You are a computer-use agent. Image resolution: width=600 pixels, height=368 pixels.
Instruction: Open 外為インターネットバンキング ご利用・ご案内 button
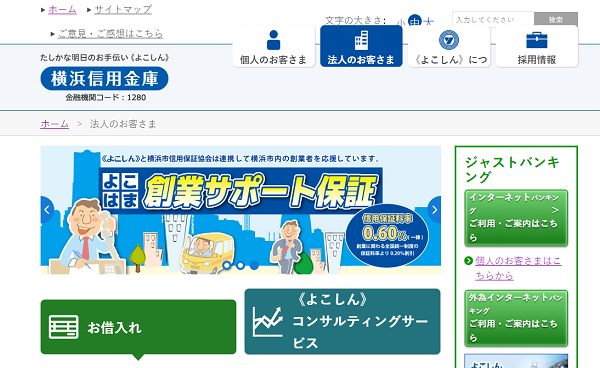click(516, 318)
